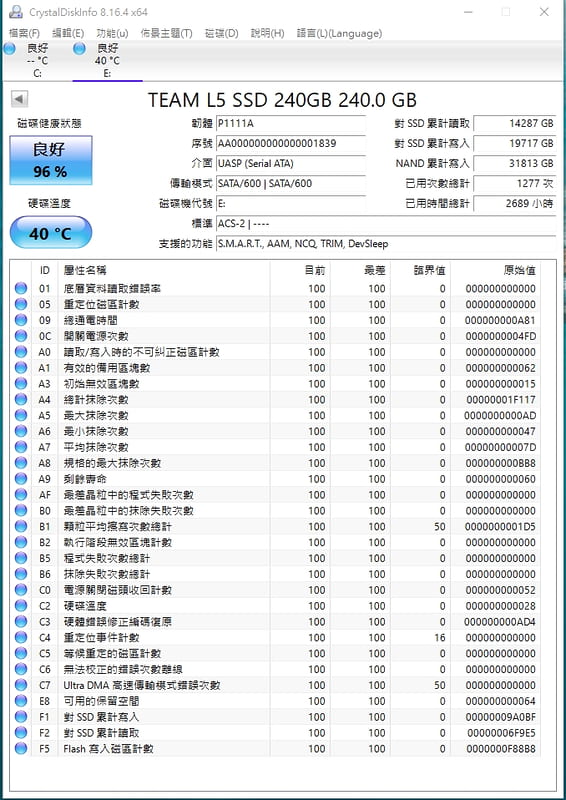The height and width of the screenshot is (800, 566).
Task: Click the blue status orb for attribute A7
Action: coord(21,447)
